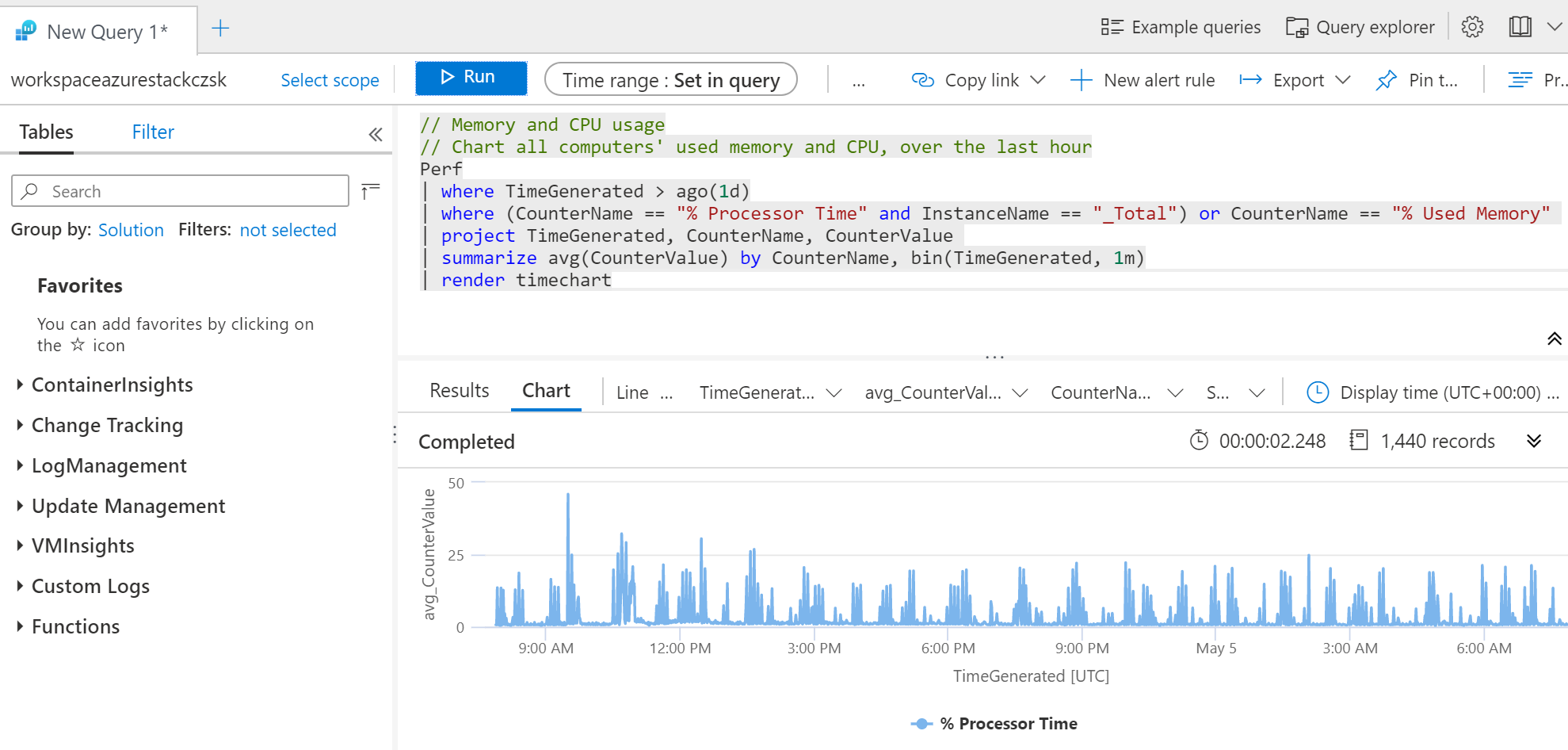Expand the completed query details chevron
The width and height of the screenshot is (1568, 750).
click(1534, 441)
